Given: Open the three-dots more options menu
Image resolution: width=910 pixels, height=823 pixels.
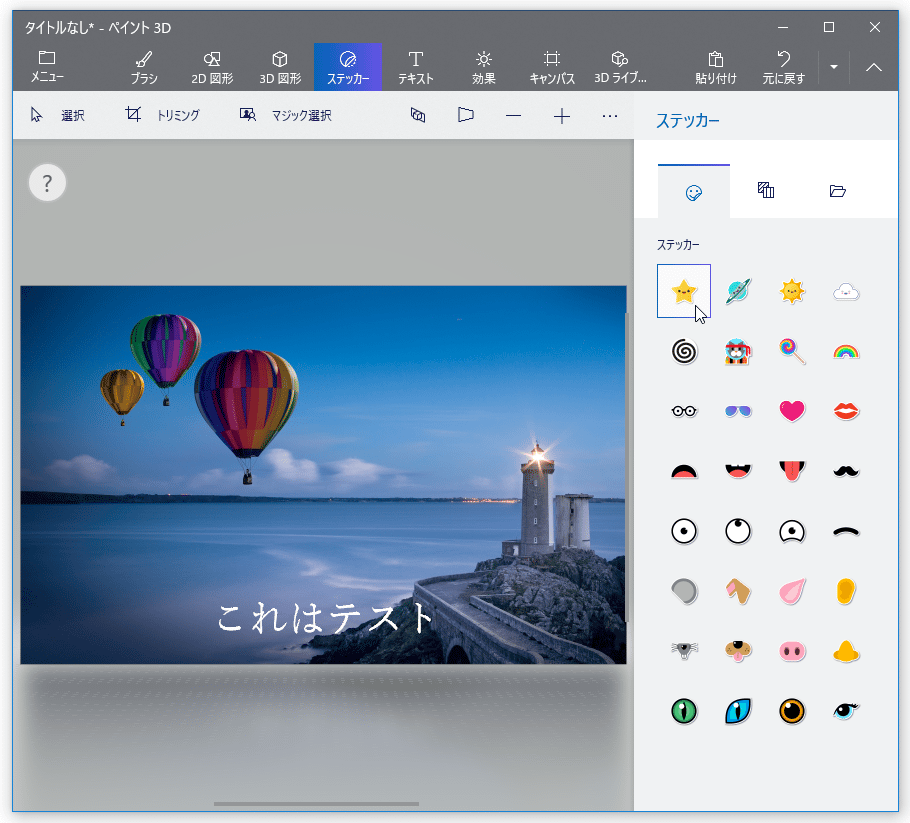Looking at the screenshot, I should pyautogui.click(x=609, y=116).
